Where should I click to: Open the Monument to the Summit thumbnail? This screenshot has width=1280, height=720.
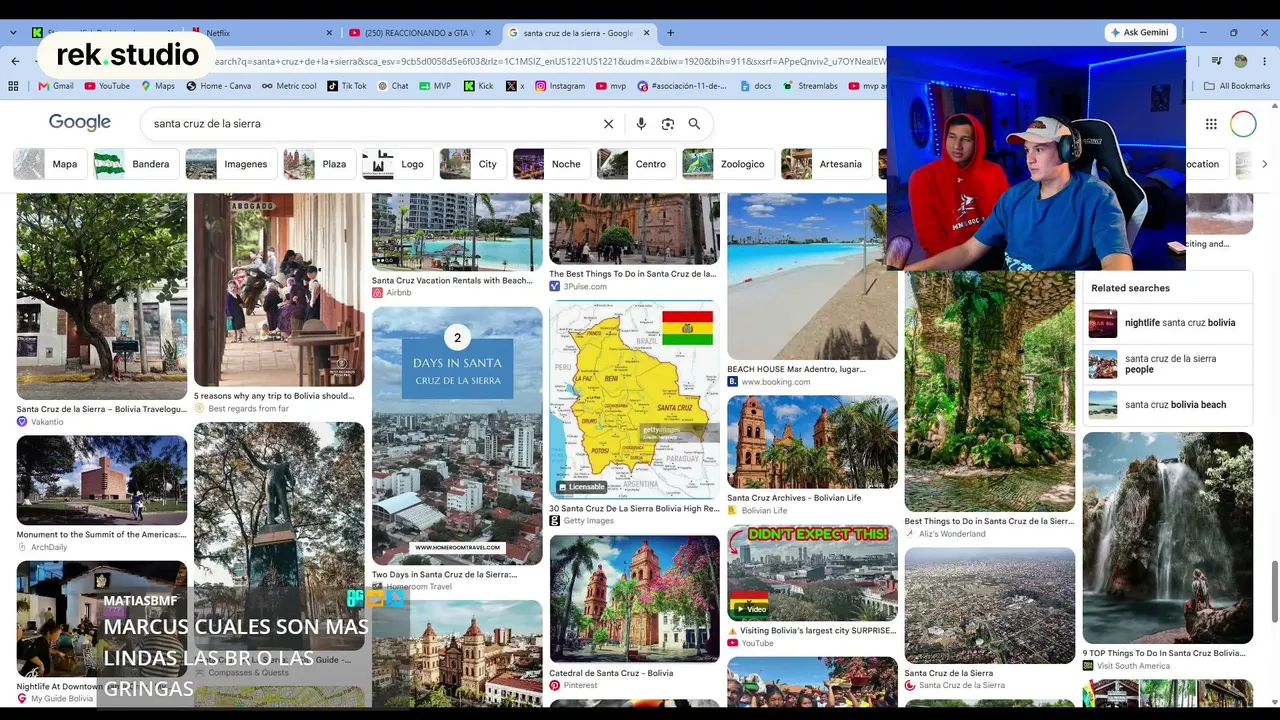coord(102,481)
